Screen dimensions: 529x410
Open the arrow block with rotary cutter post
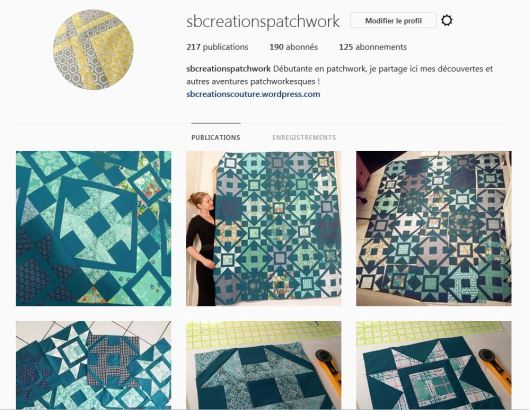click(x=263, y=365)
